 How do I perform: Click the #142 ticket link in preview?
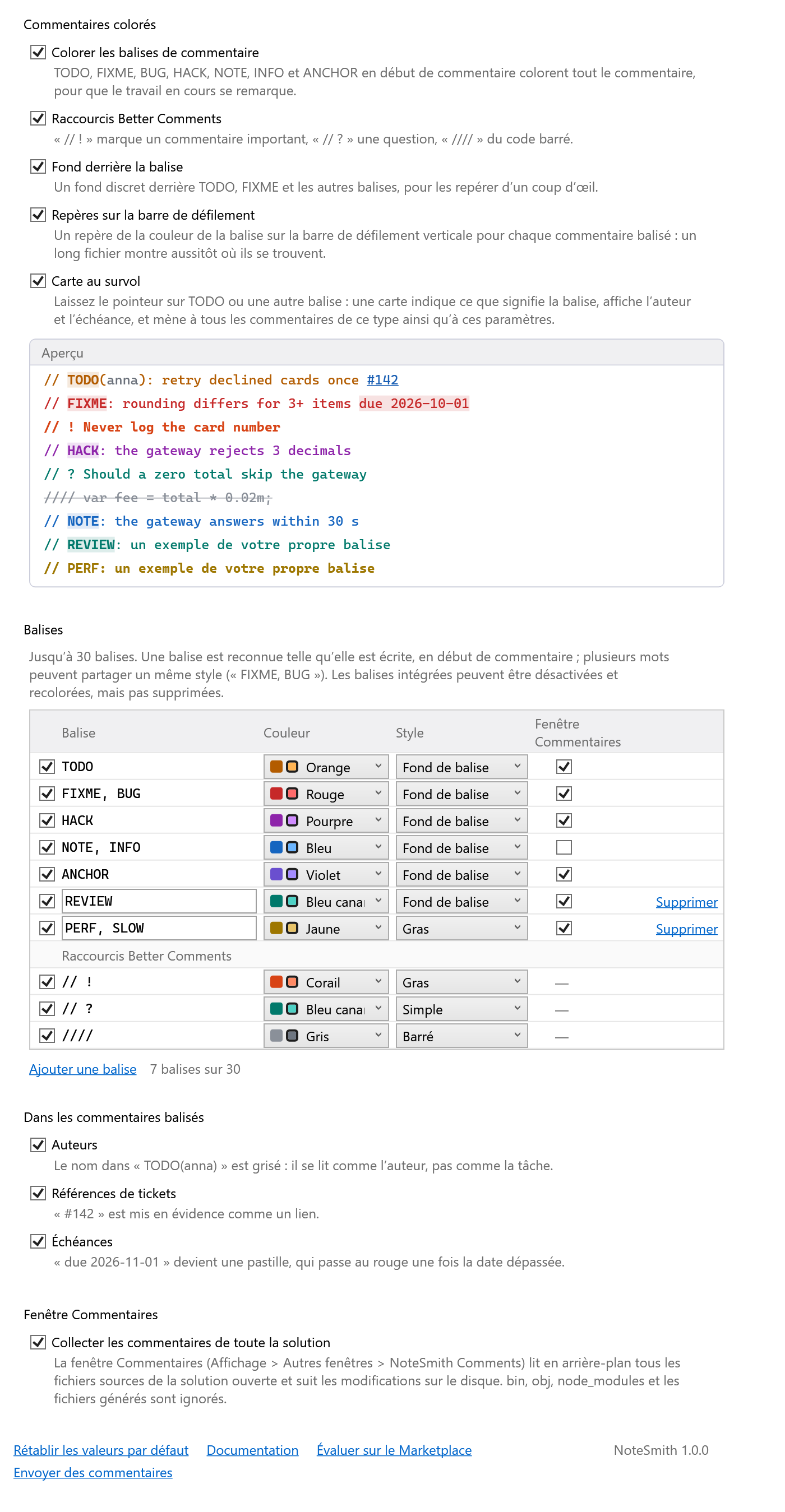[382, 380]
